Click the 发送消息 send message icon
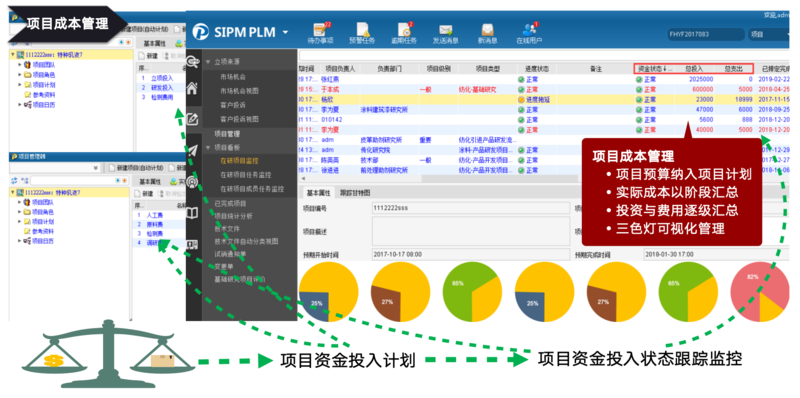This screenshot has height=398, width=800. click(x=445, y=33)
